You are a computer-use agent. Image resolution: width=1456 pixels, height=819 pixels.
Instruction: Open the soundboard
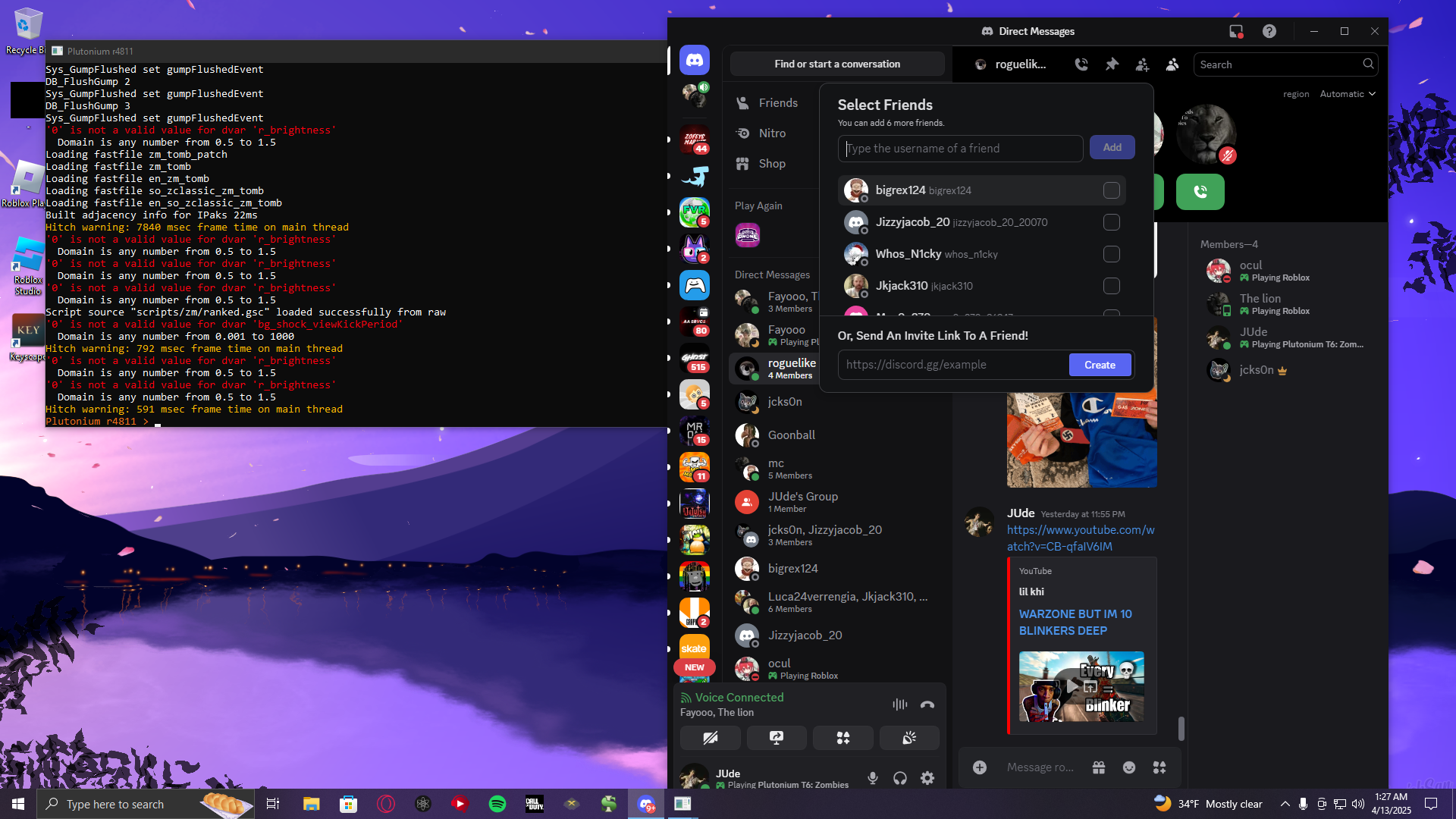click(909, 738)
